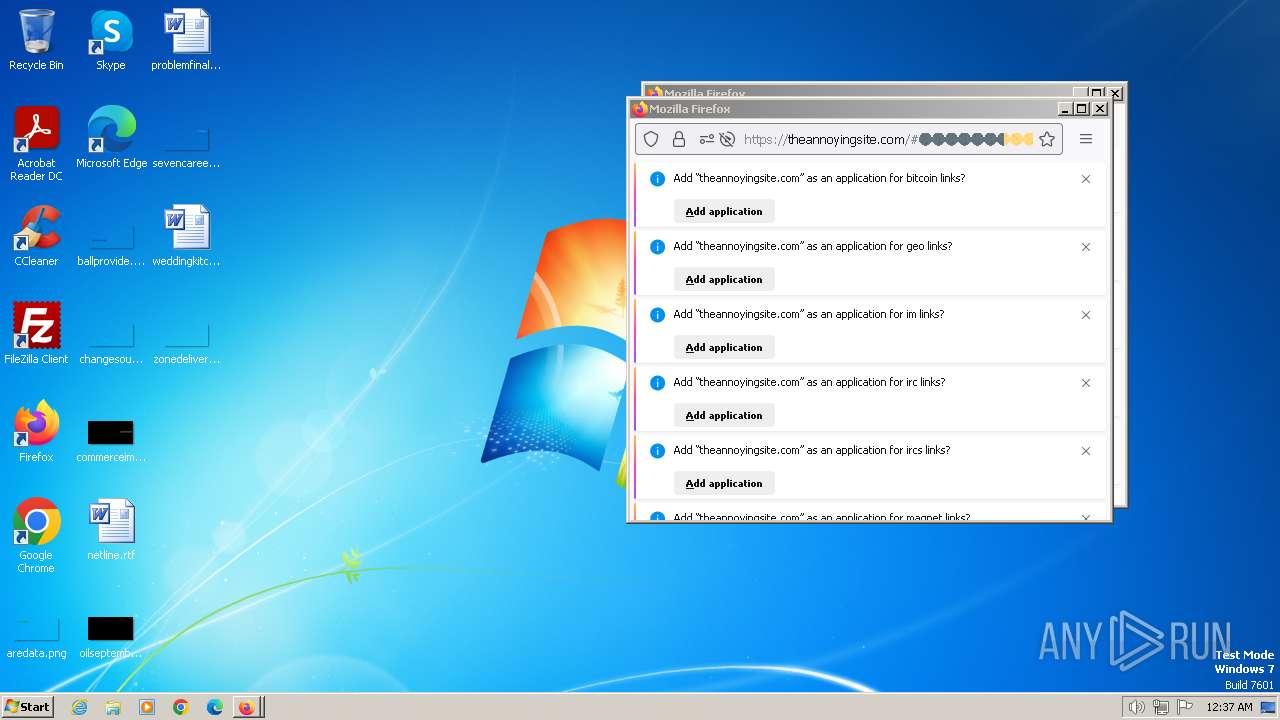This screenshot has width=1280, height=720.
Task: Open Acrobat Reader DC shortcut
Action: (x=36, y=143)
